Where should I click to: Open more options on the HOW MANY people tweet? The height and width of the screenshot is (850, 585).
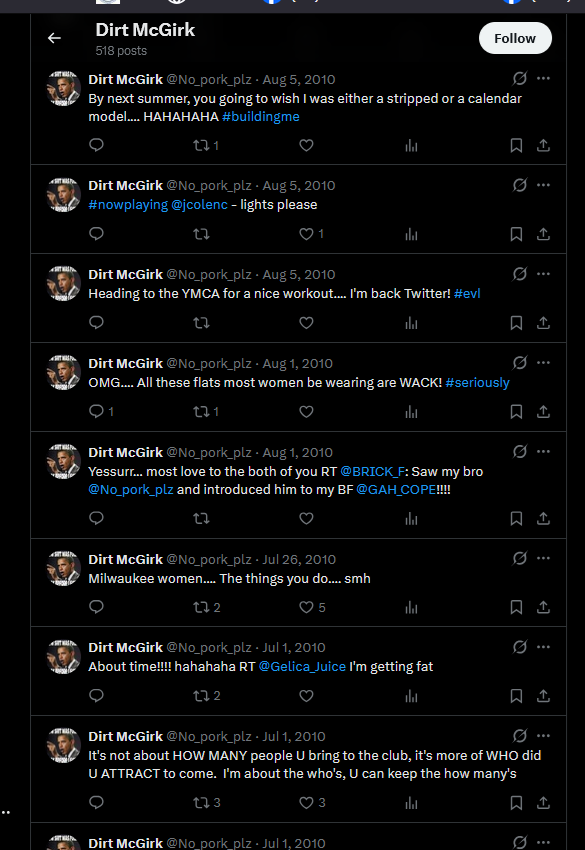click(x=543, y=736)
